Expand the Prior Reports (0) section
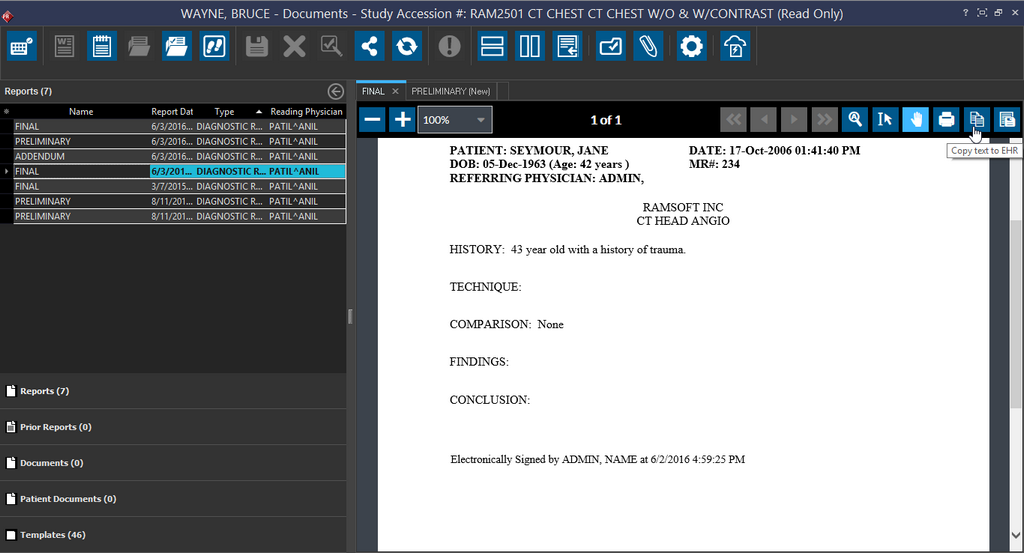This screenshot has height=553, width=1024. (x=55, y=427)
